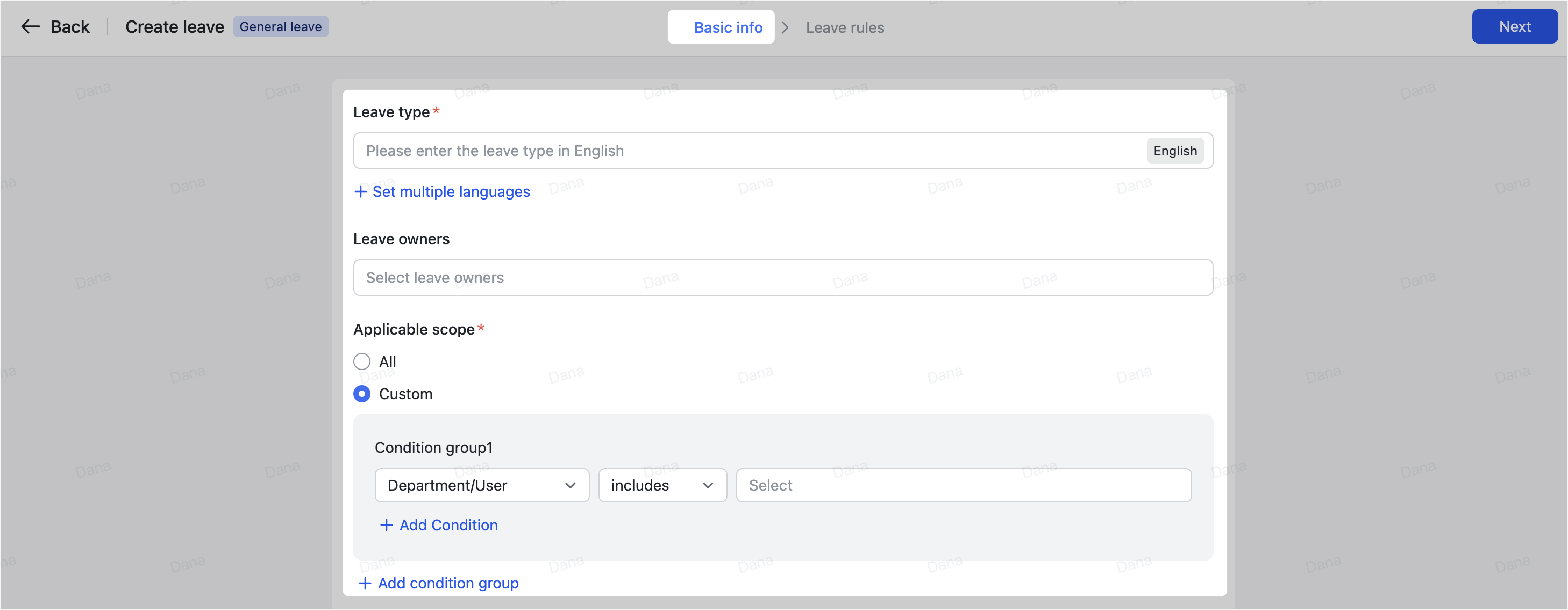Click the Next button
Screen dimensions: 1568x610
(x=1514, y=27)
